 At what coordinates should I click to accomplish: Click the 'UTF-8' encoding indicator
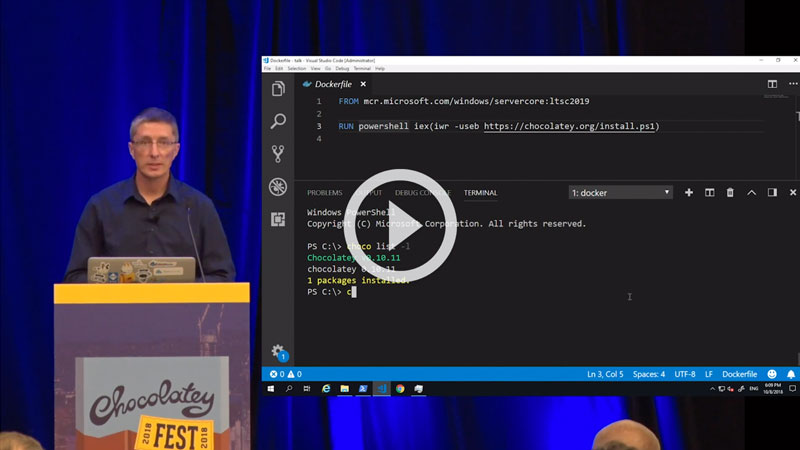coord(685,374)
